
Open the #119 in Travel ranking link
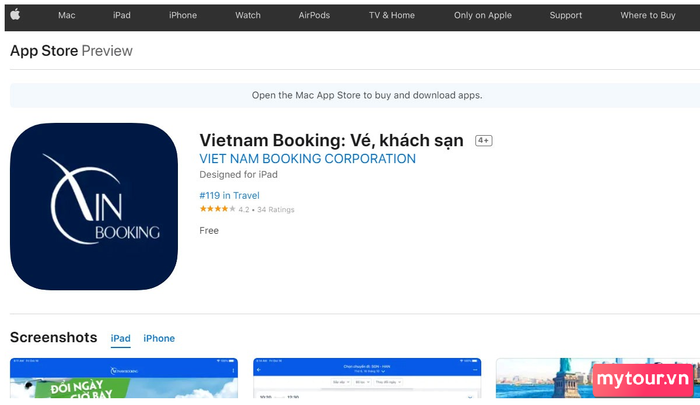(229, 195)
